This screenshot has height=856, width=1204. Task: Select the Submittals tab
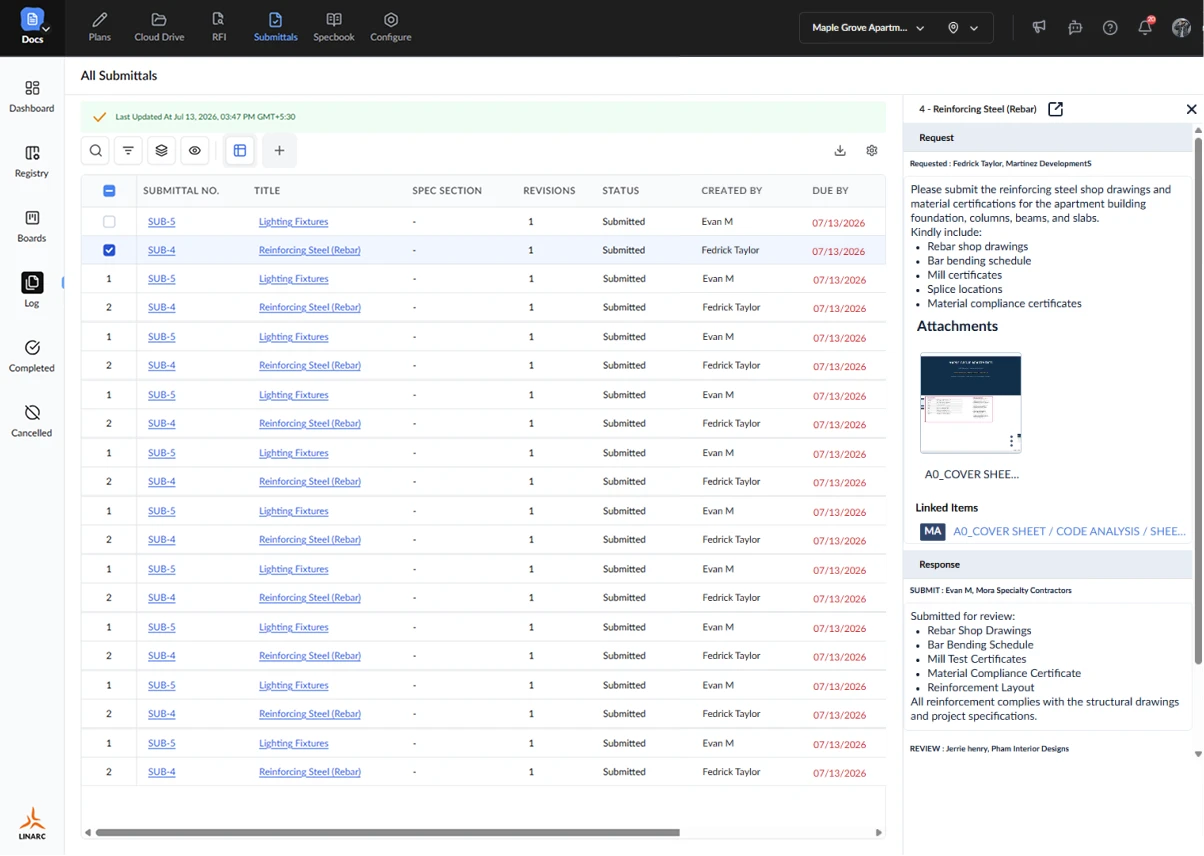(275, 27)
